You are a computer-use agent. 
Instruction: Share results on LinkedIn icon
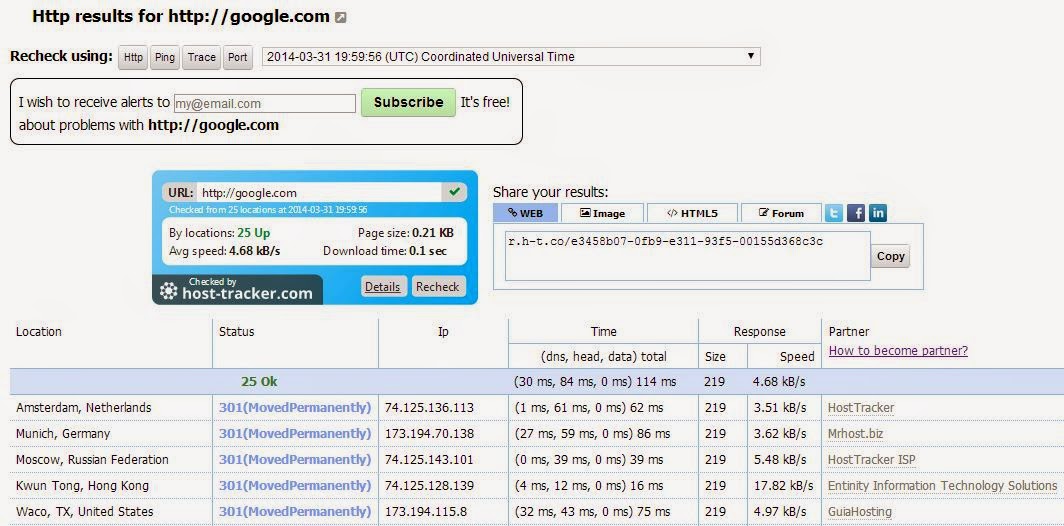(x=878, y=213)
